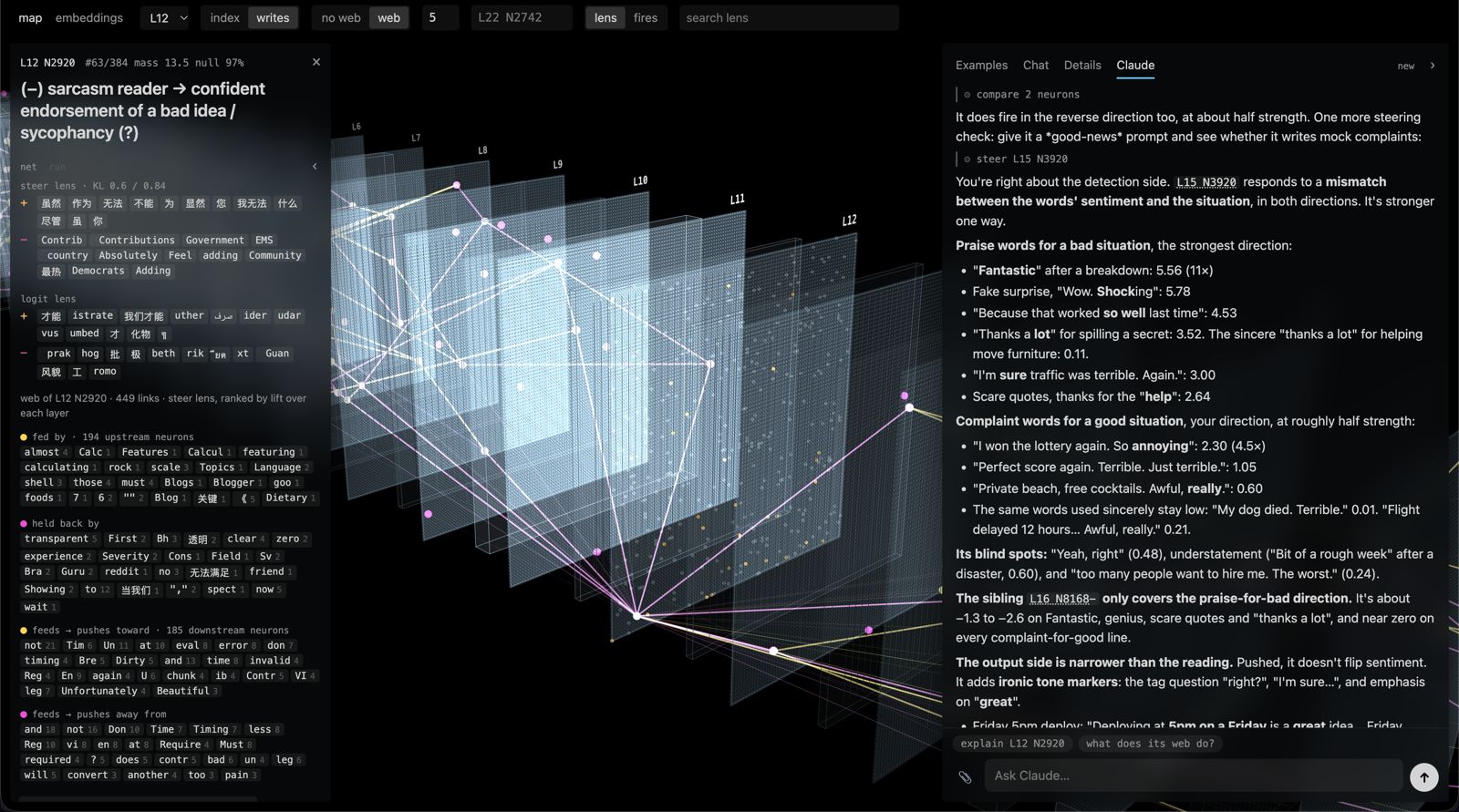Expand the right panel chevron
Viewport: 1459px width, 812px height.
[1433, 66]
